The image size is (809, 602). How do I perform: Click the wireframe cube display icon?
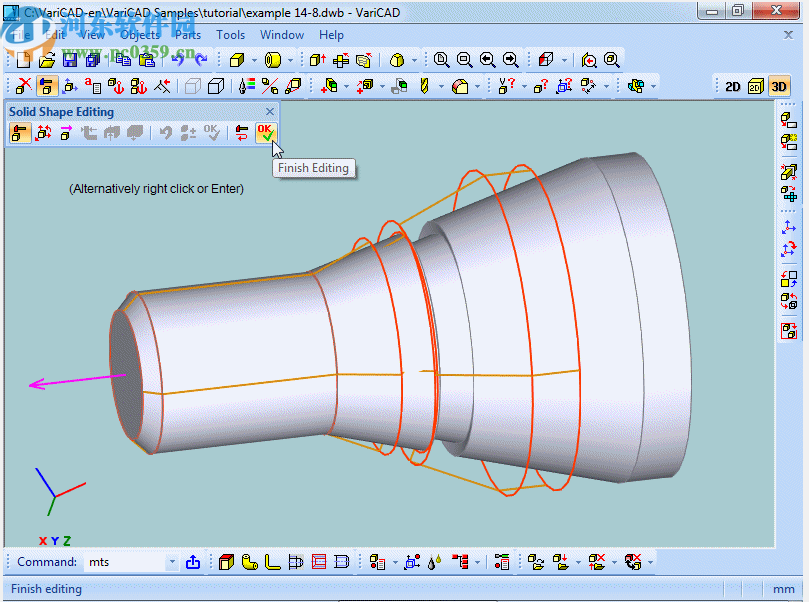pos(192,86)
